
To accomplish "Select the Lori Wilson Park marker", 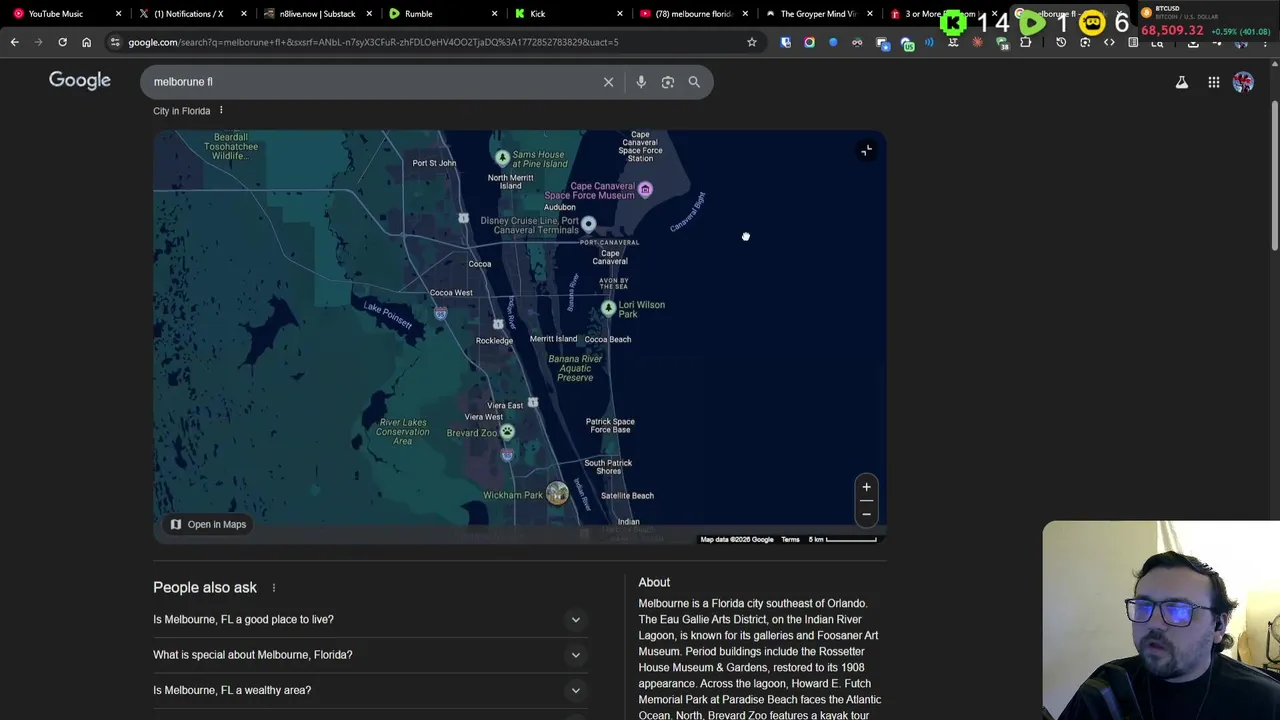I will pyautogui.click(x=608, y=308).
